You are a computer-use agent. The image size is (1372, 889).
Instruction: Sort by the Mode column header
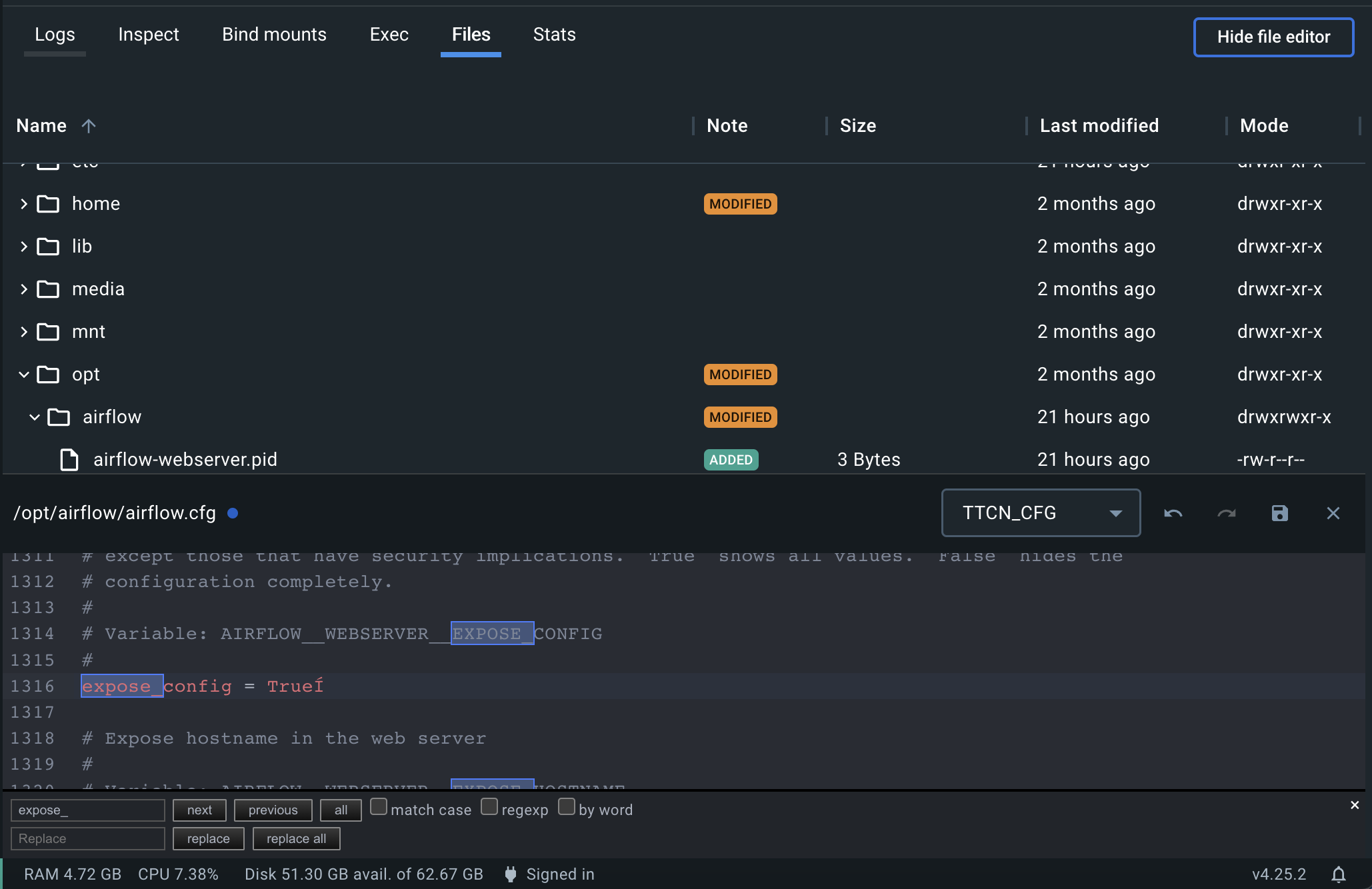tap(1264, 125)
